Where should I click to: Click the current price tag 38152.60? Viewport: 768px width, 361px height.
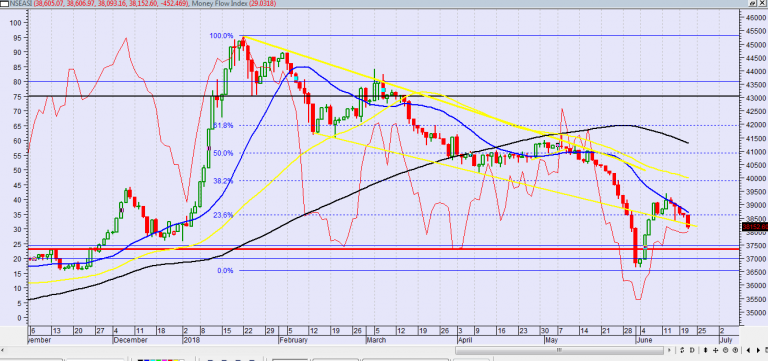755,227
